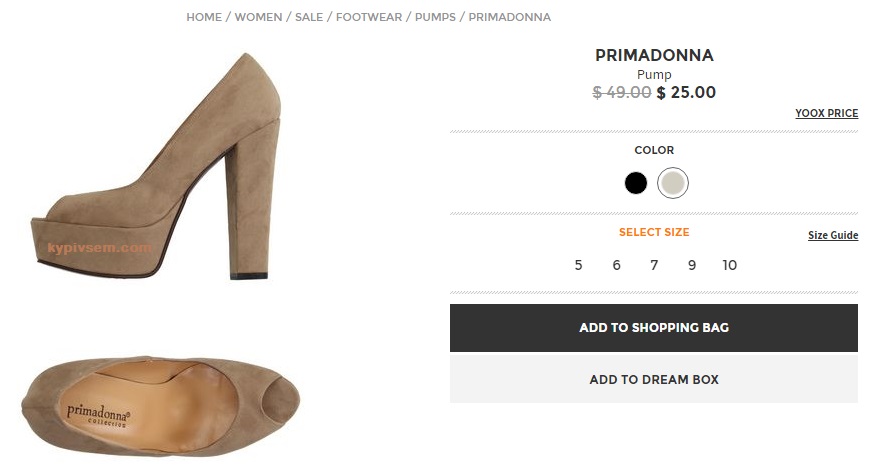Open the Size Guide
The height and width of the screenshot is (473, 889).
(833, 236)
